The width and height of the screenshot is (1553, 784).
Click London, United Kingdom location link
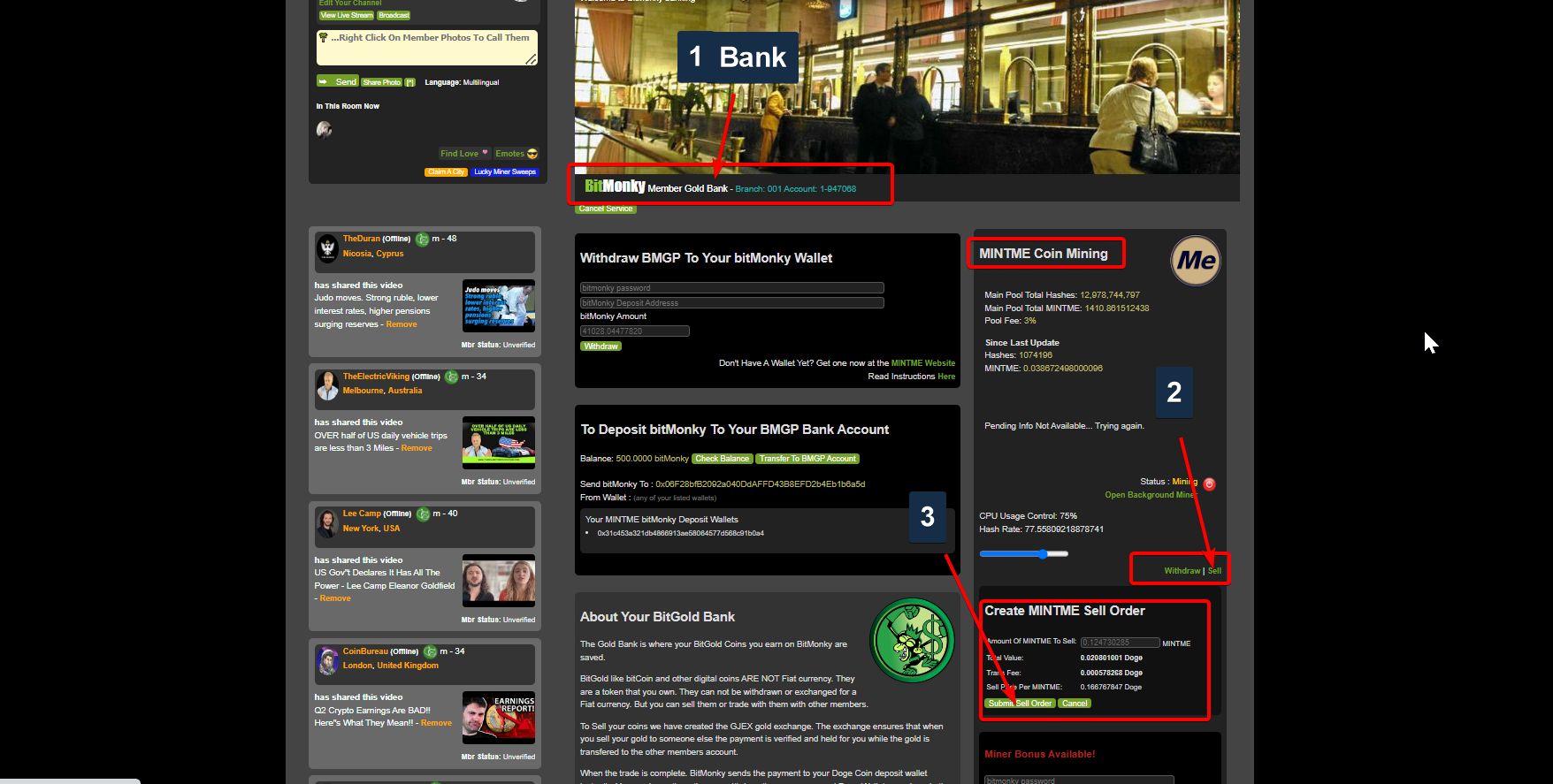[391, 666]
